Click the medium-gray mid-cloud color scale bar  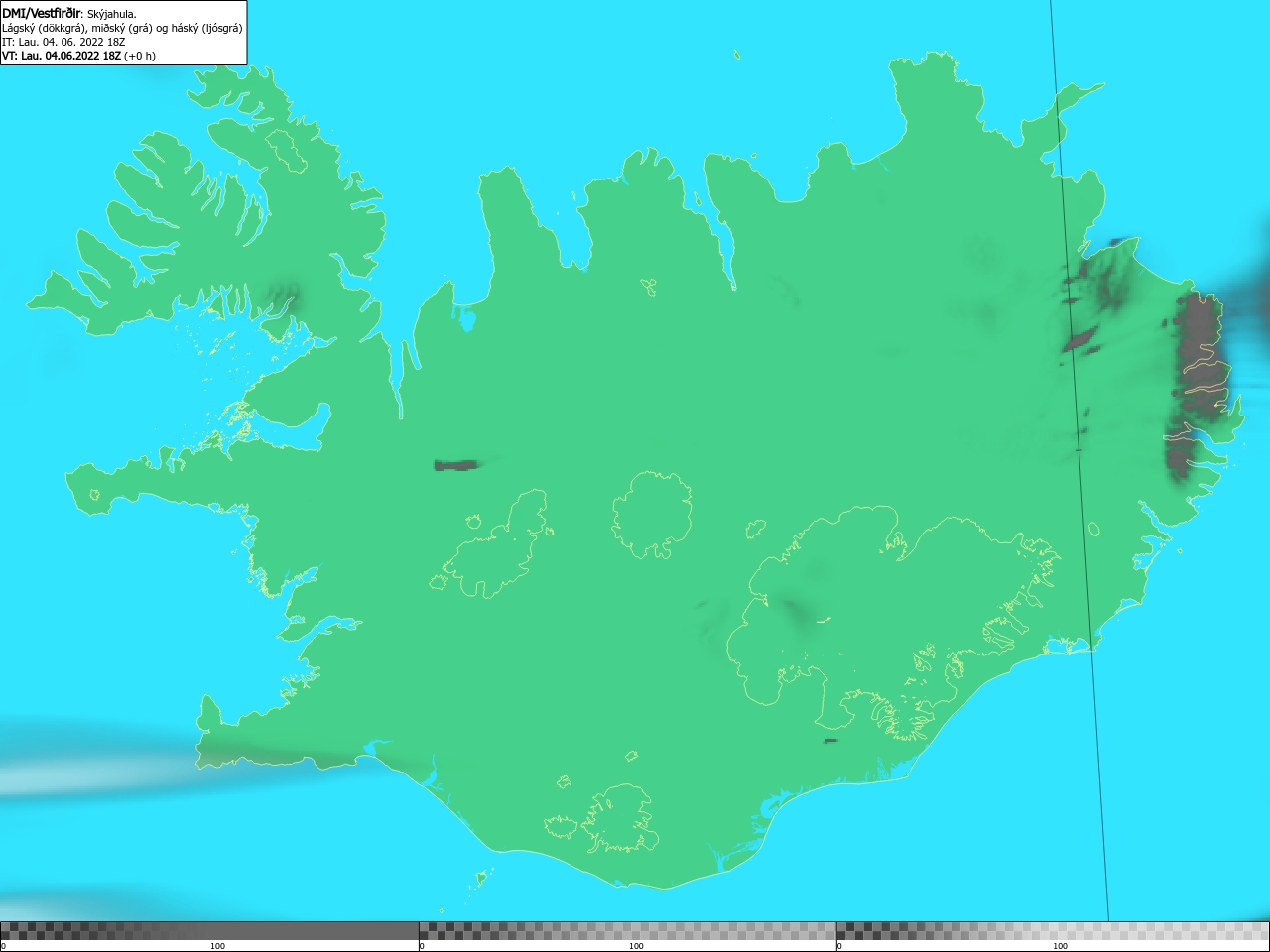pyautogui.click(x=627, y=931)
